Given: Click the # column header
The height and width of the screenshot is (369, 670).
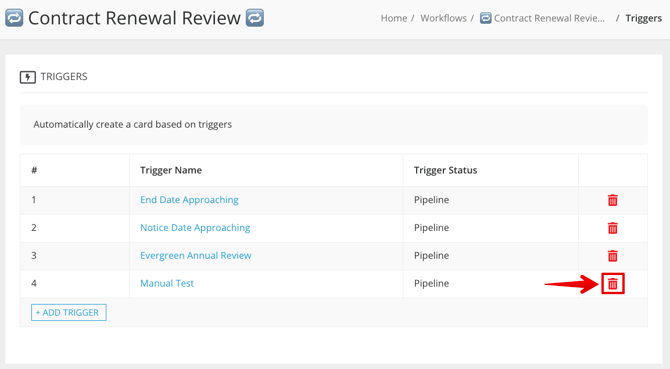Looking at the screenshot, I should [x=34, y=170].
